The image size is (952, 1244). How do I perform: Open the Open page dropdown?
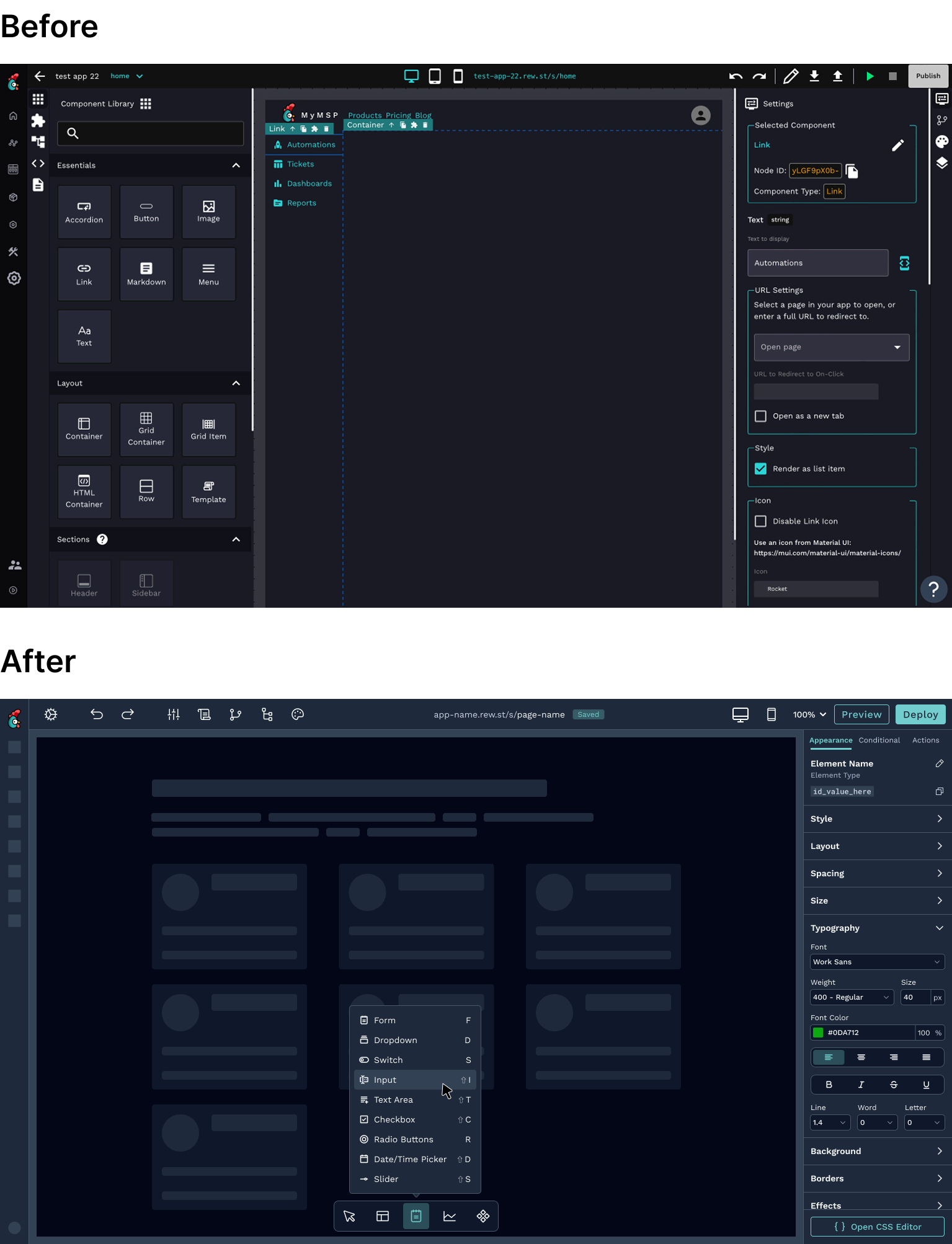click(x=831, y=347)
